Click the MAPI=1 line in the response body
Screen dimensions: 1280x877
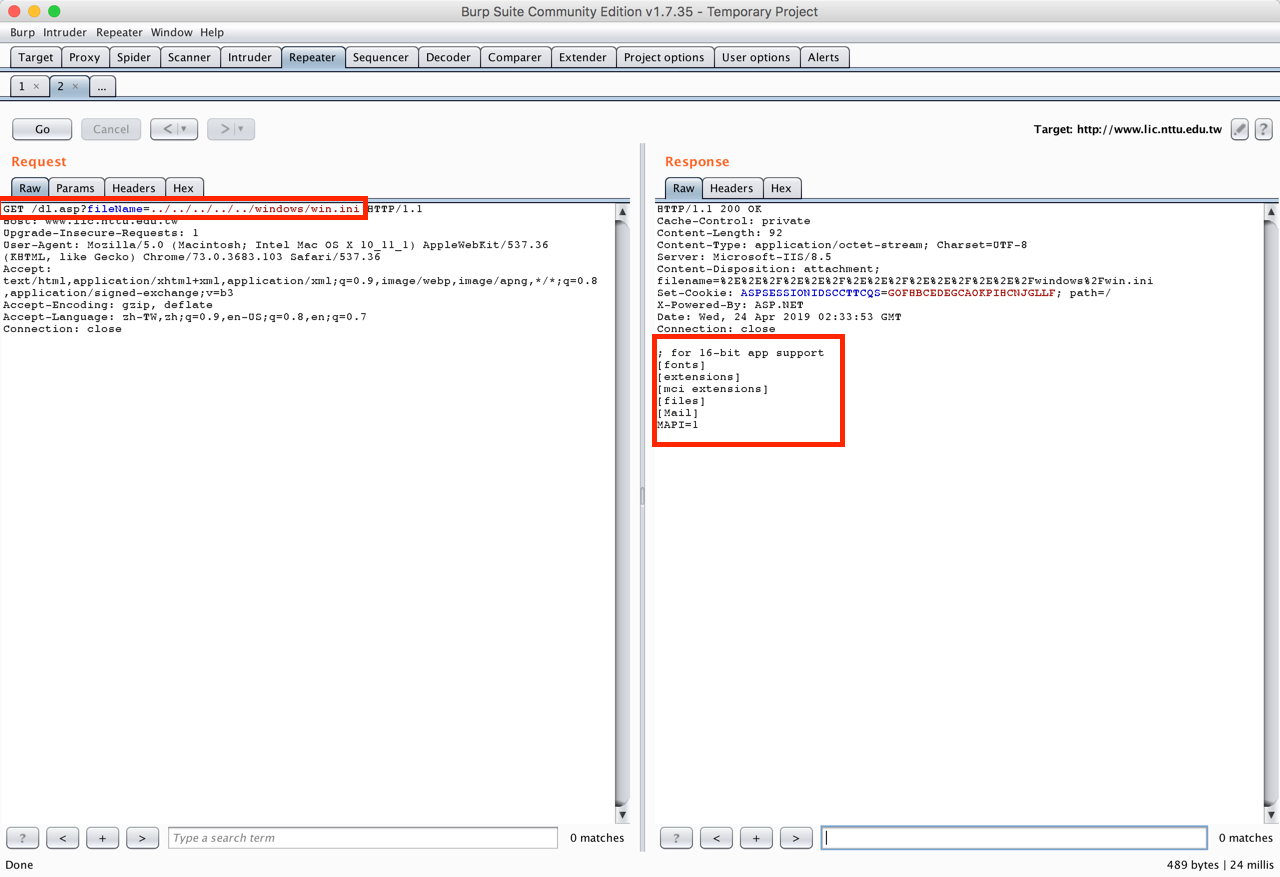(x=678, y=425)
